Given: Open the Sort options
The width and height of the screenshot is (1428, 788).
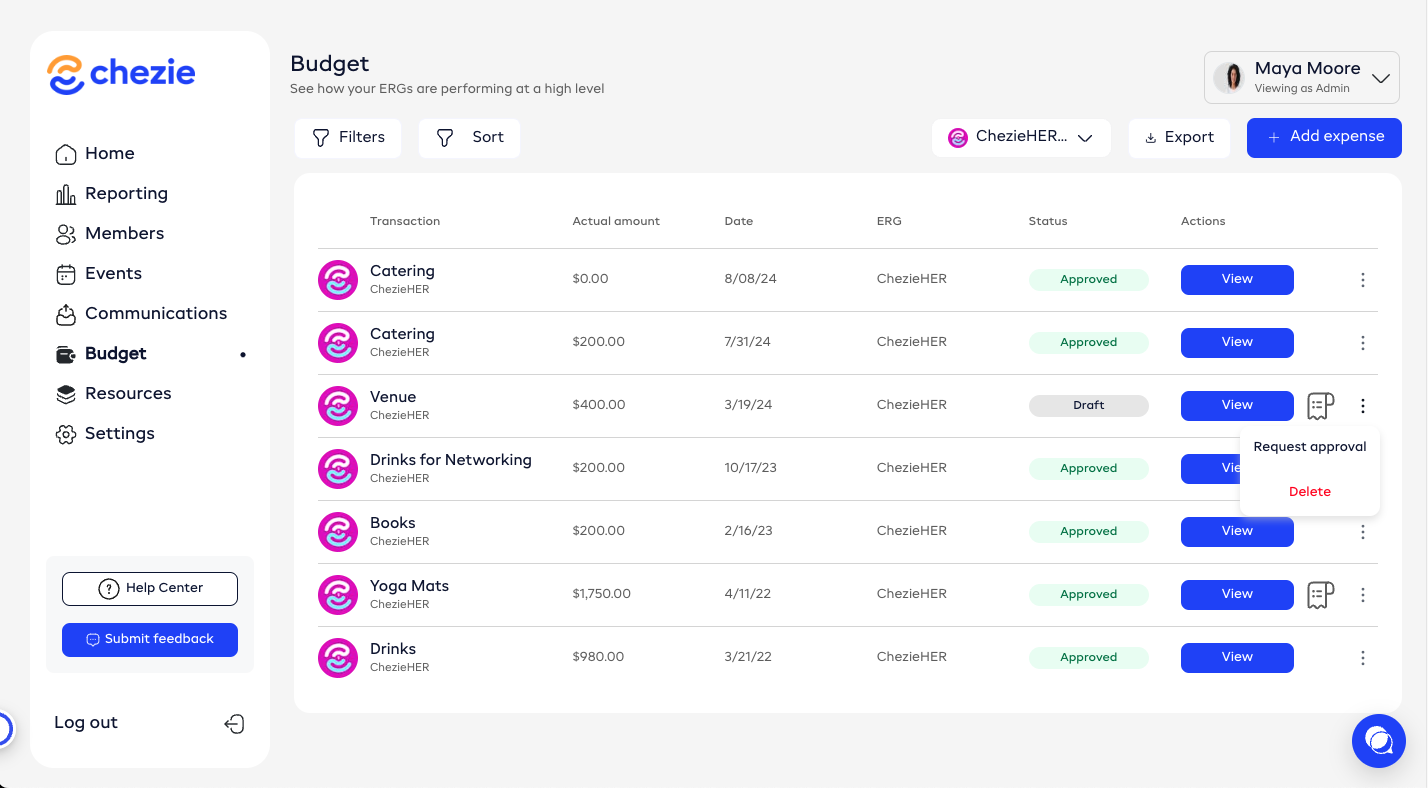Looking at the screenshot, I should pos(469,138).
